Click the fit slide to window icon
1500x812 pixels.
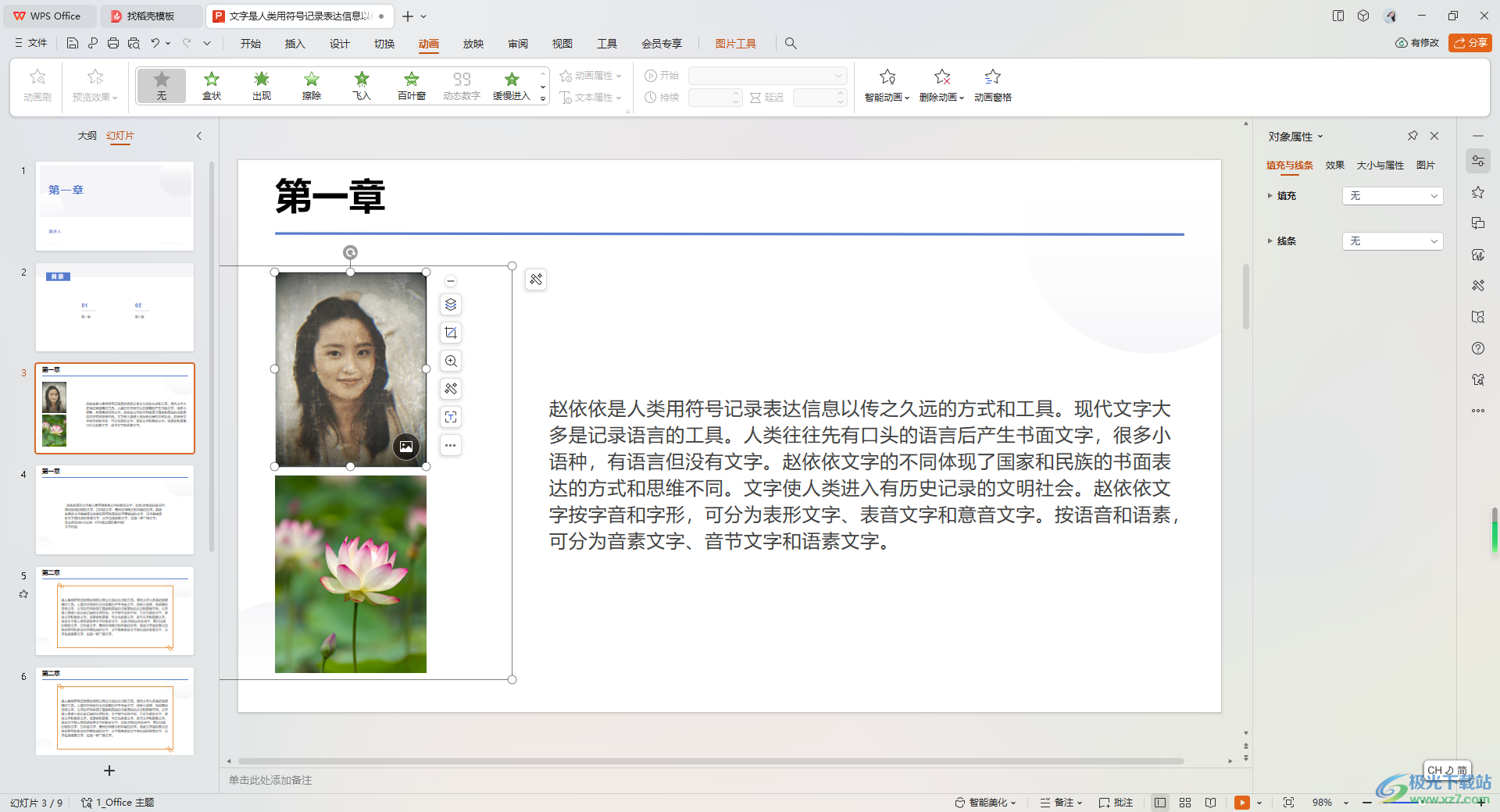pos(1288,803)
